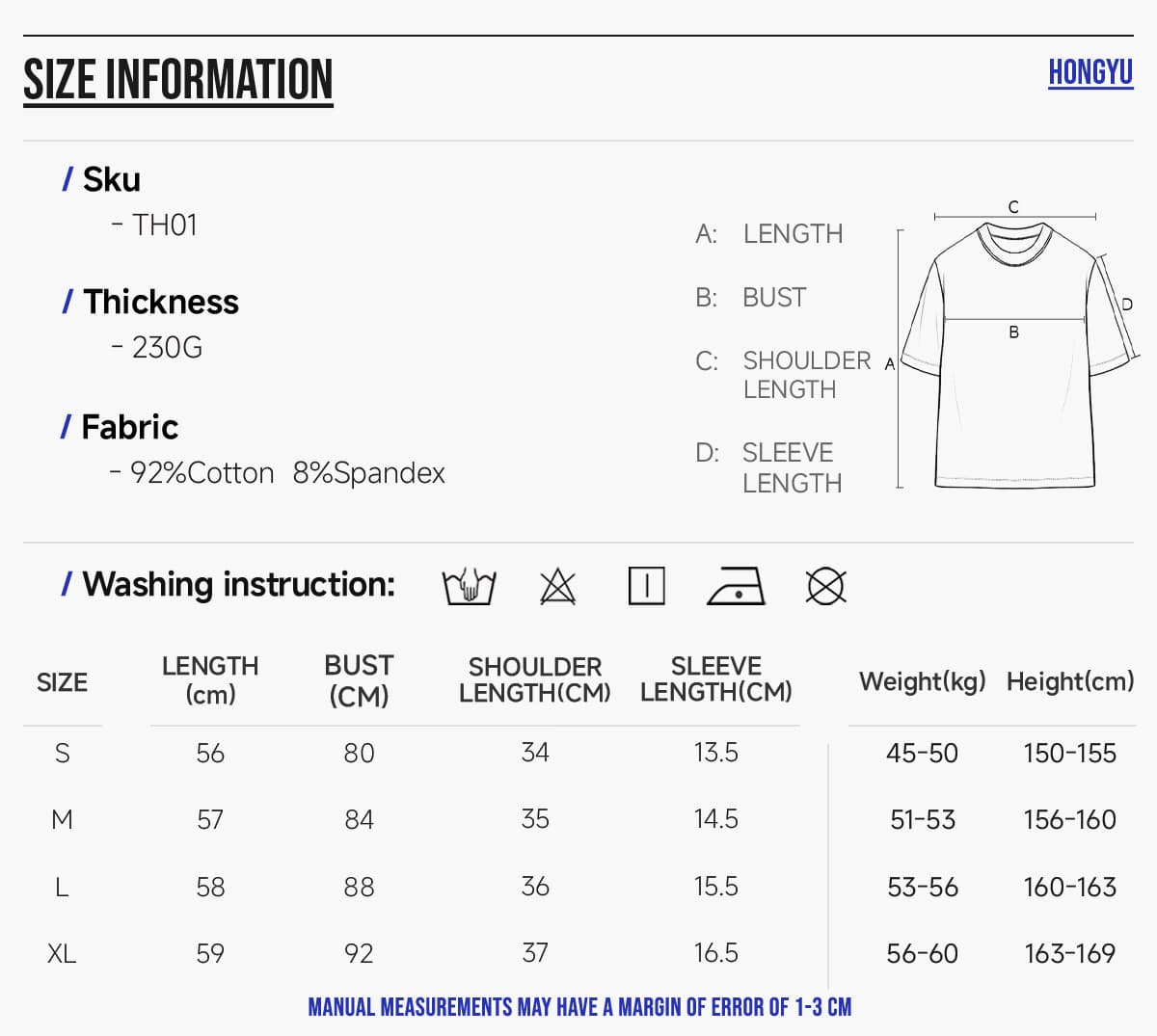Click shoulder value 34 for size S
This screenshot has width=1157, height=1036.
[535, 752]
